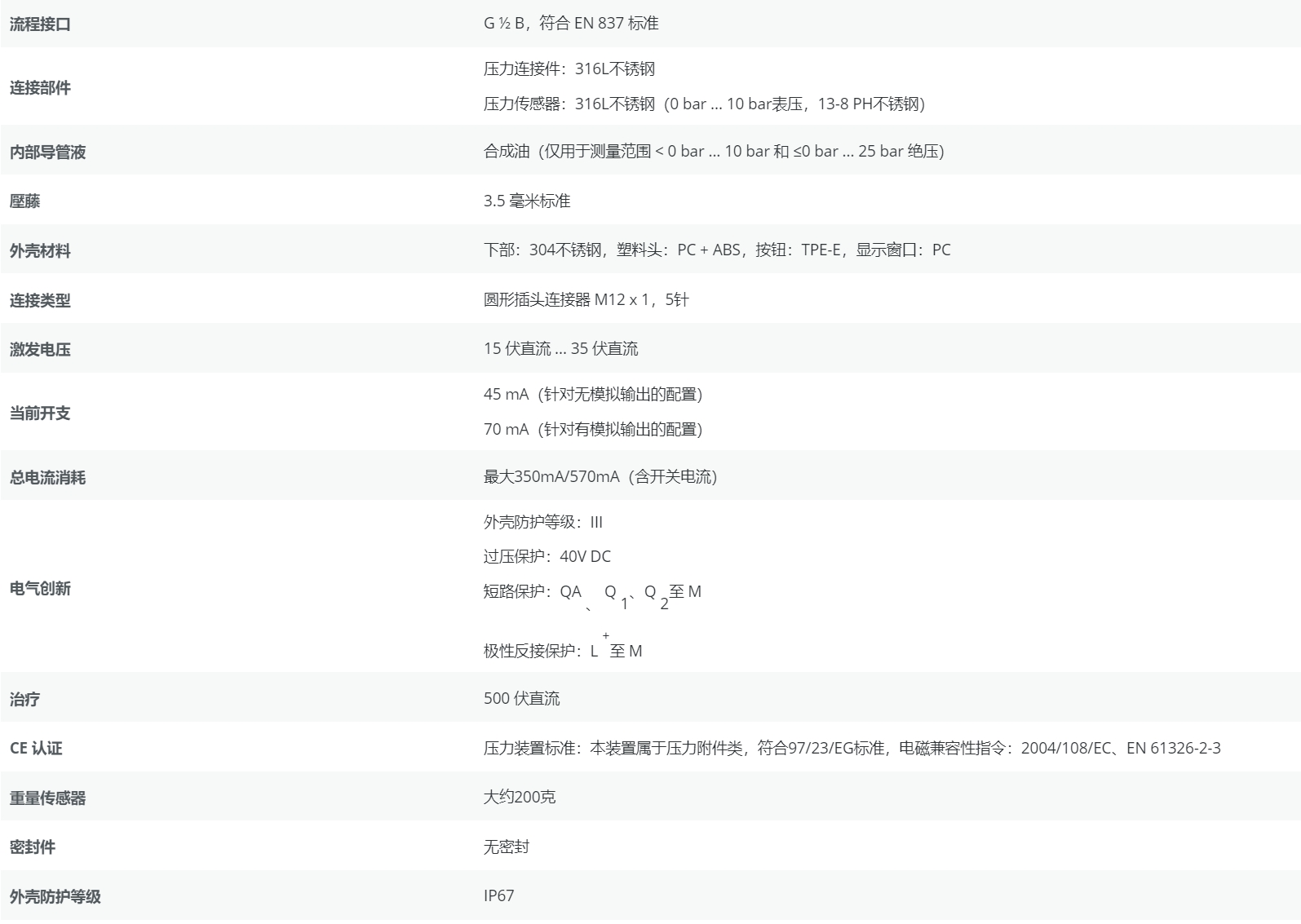
Task: Select the G ½ B EN 837 value
Action: [x=570, y=24]
